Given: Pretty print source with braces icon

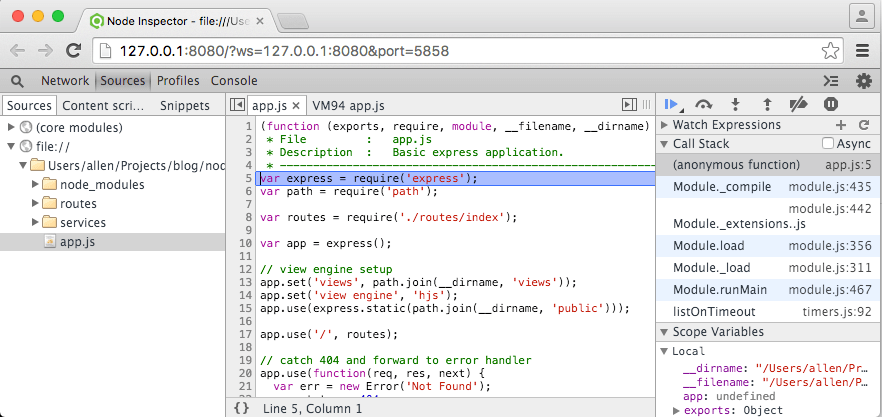Looking at the screenshot, I should click(x=241, y=408).
